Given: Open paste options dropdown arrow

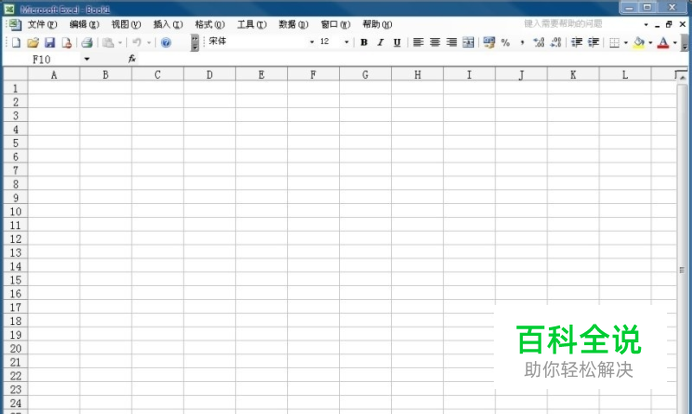Looking at the screenshot, I should point(120,42).
